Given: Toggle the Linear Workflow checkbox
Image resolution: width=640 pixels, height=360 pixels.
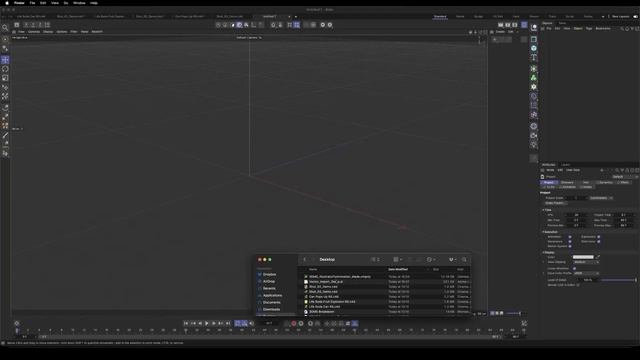Looking at the screenshot, I should pyautogui.click(x=574, y=269).
